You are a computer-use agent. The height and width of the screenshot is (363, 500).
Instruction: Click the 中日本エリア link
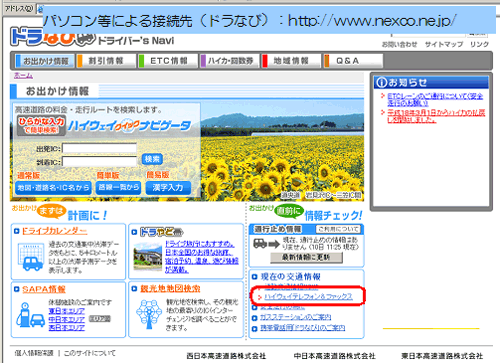(67, 319)
